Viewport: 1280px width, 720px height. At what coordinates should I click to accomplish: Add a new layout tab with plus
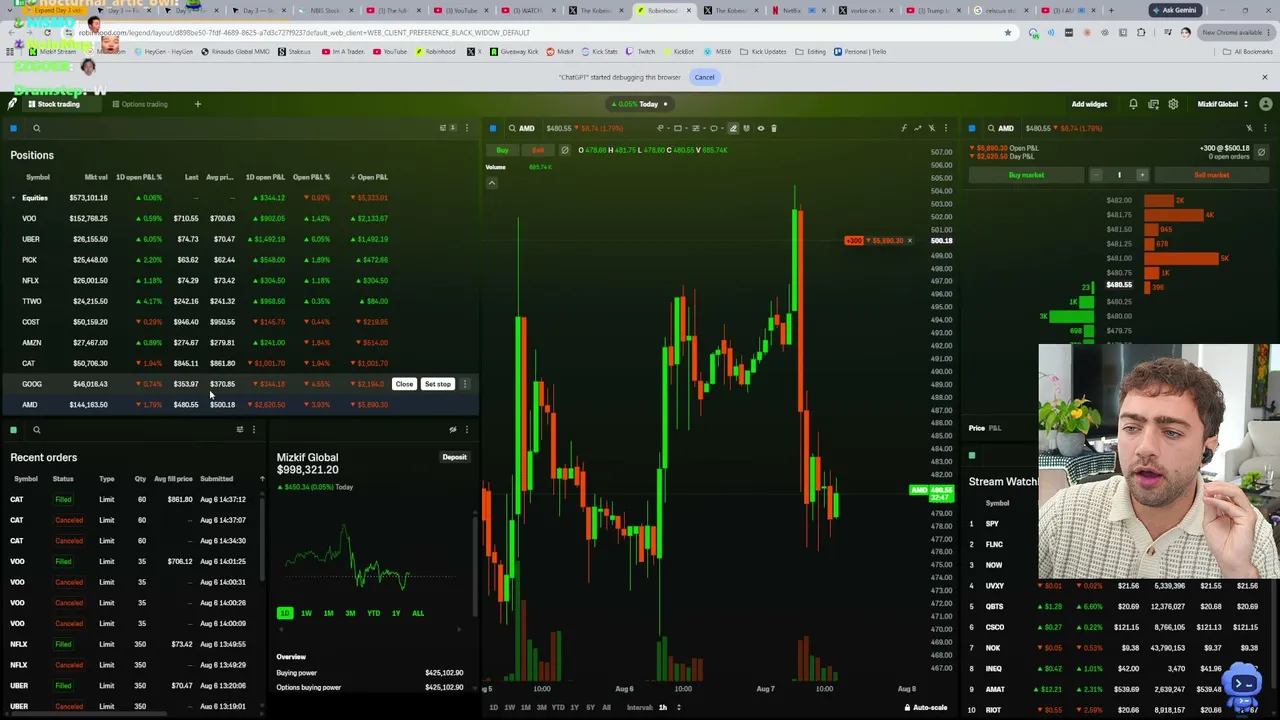(197, 104)
